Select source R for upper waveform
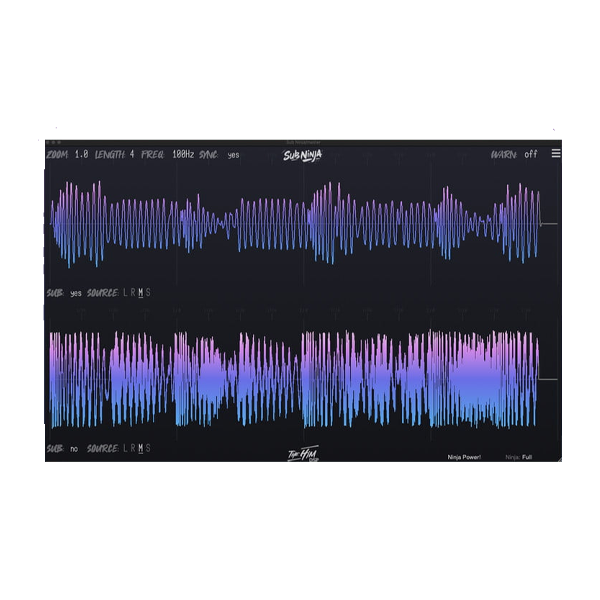Viewport: 600px width, 600px height. tap(133, 293)
